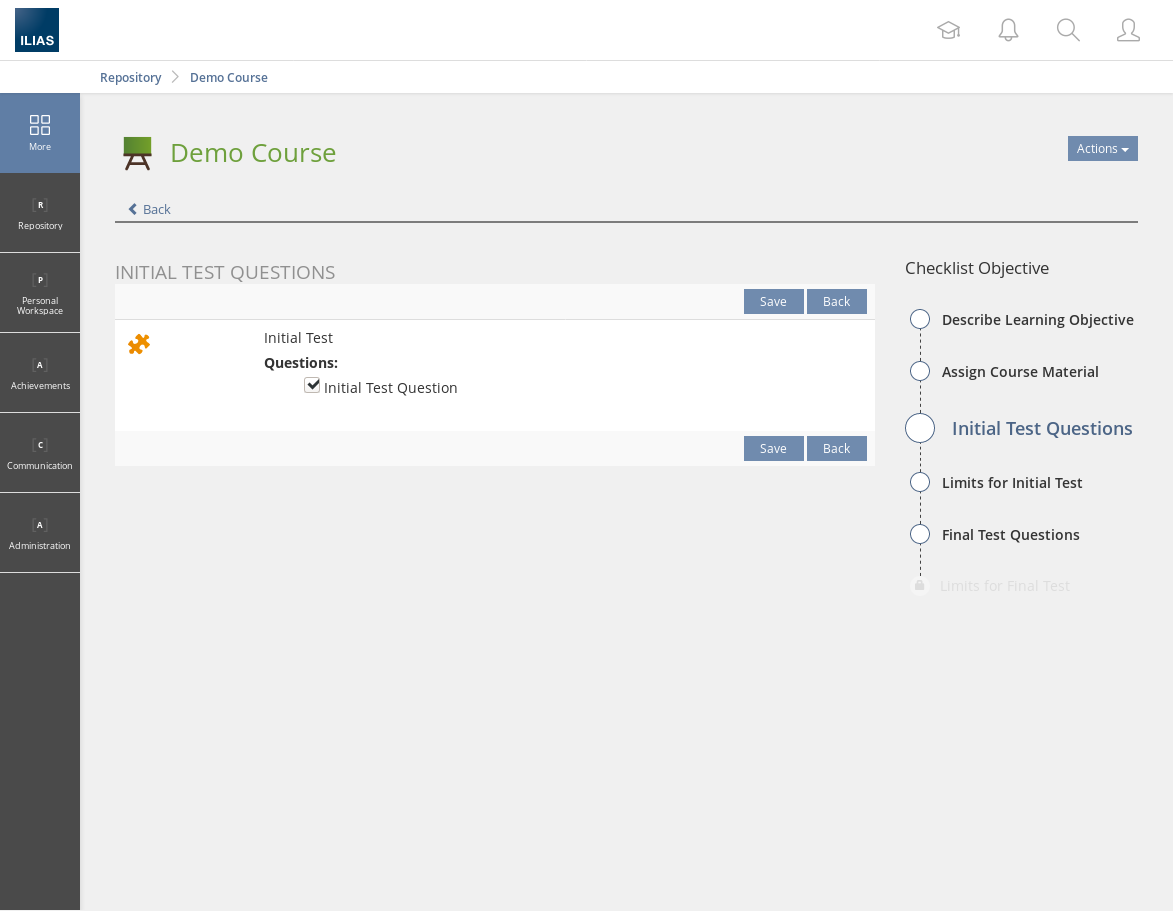Open Communication in the sidebar
1173x911 pixels.
(40, 453)
